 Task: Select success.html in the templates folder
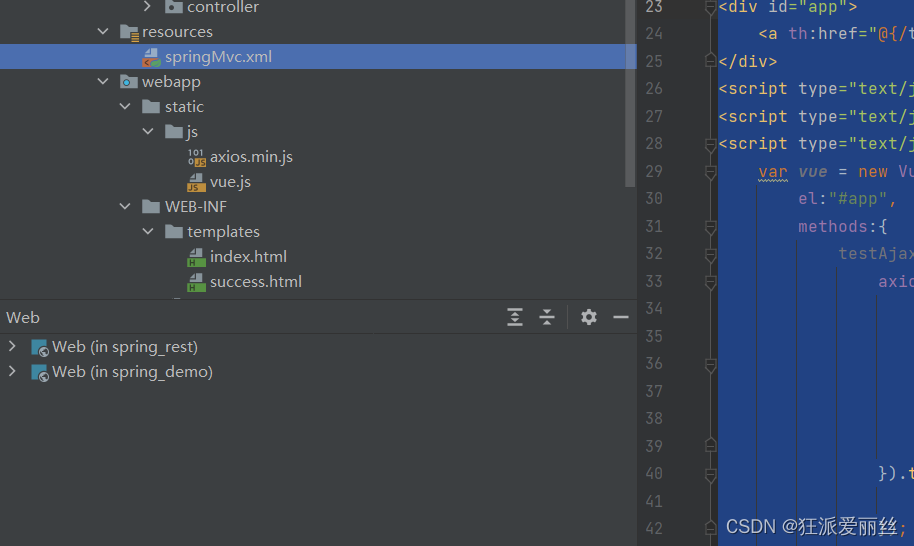[255, 282]
